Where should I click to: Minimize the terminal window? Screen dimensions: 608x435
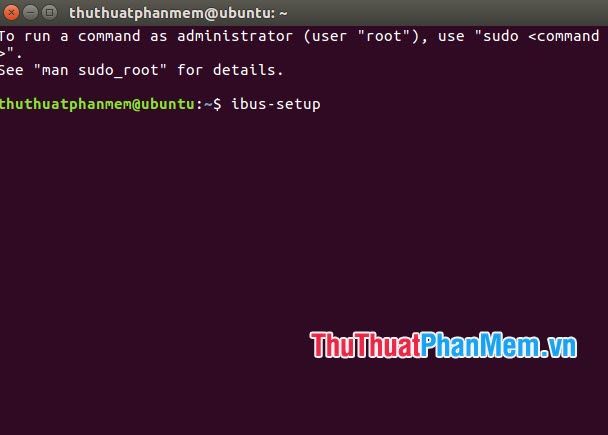point(30,13)
